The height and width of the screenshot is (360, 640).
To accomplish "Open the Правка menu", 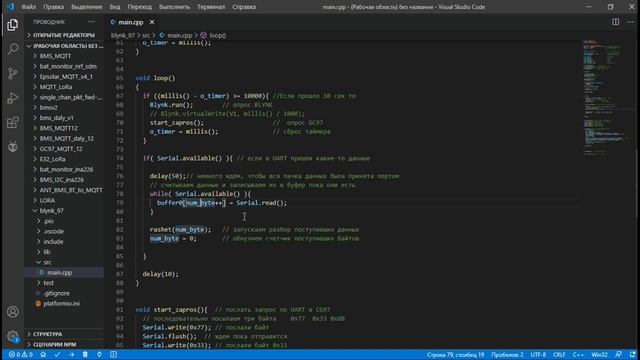I will pos(53,7).
